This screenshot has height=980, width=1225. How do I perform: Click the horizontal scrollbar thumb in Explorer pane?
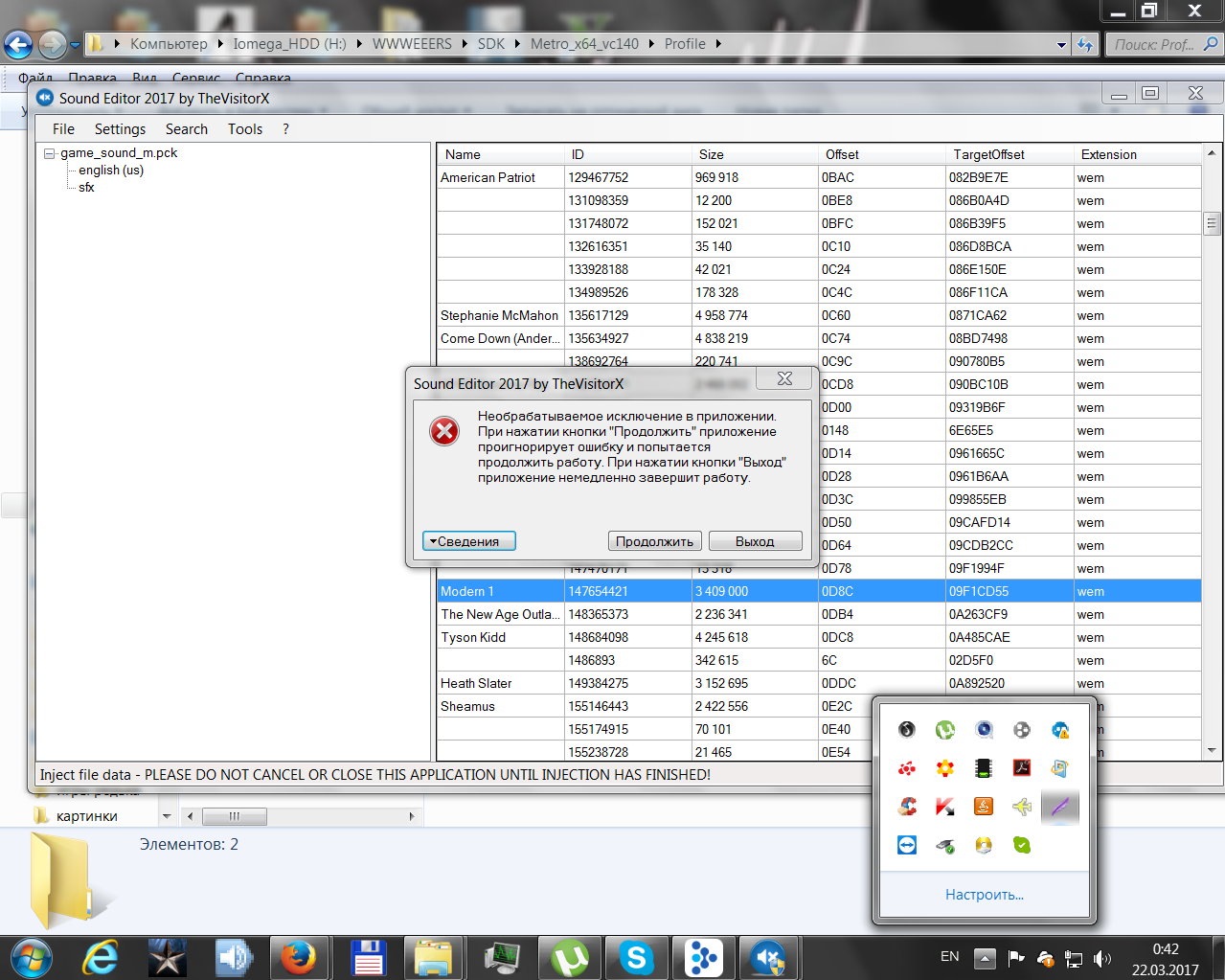pos(235,816)
